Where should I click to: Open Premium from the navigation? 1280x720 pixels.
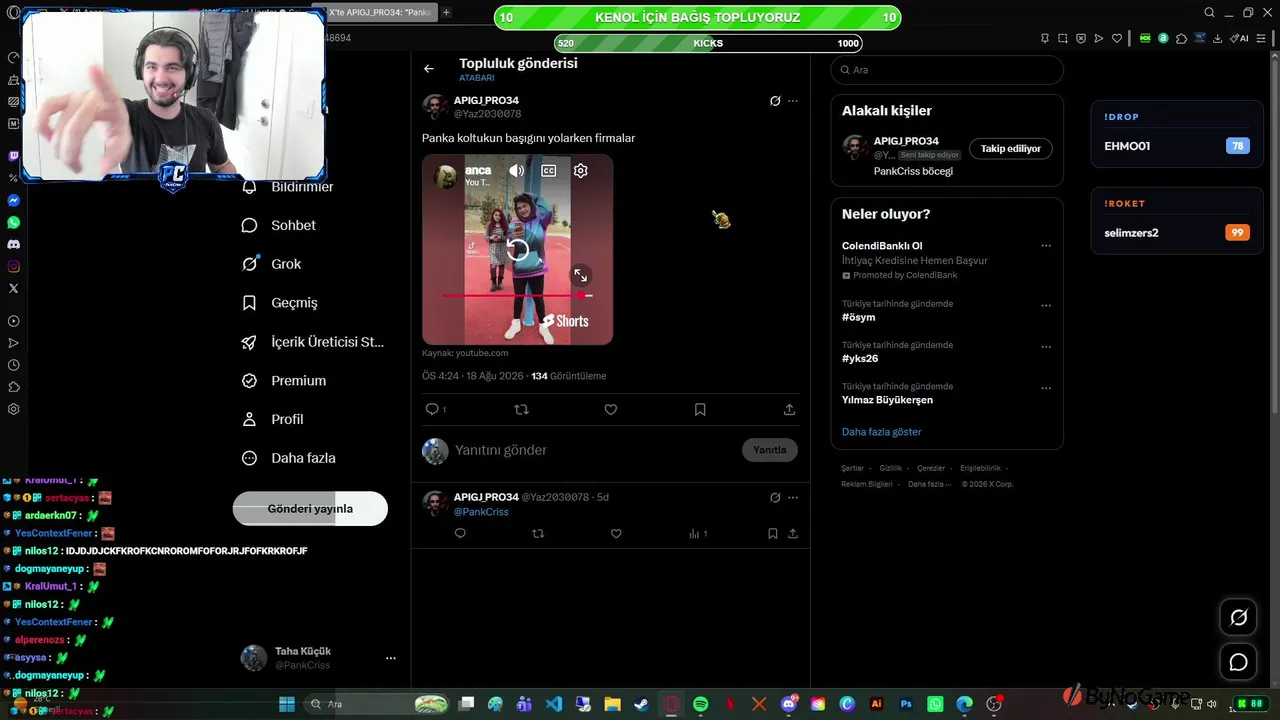pos(284,381)
